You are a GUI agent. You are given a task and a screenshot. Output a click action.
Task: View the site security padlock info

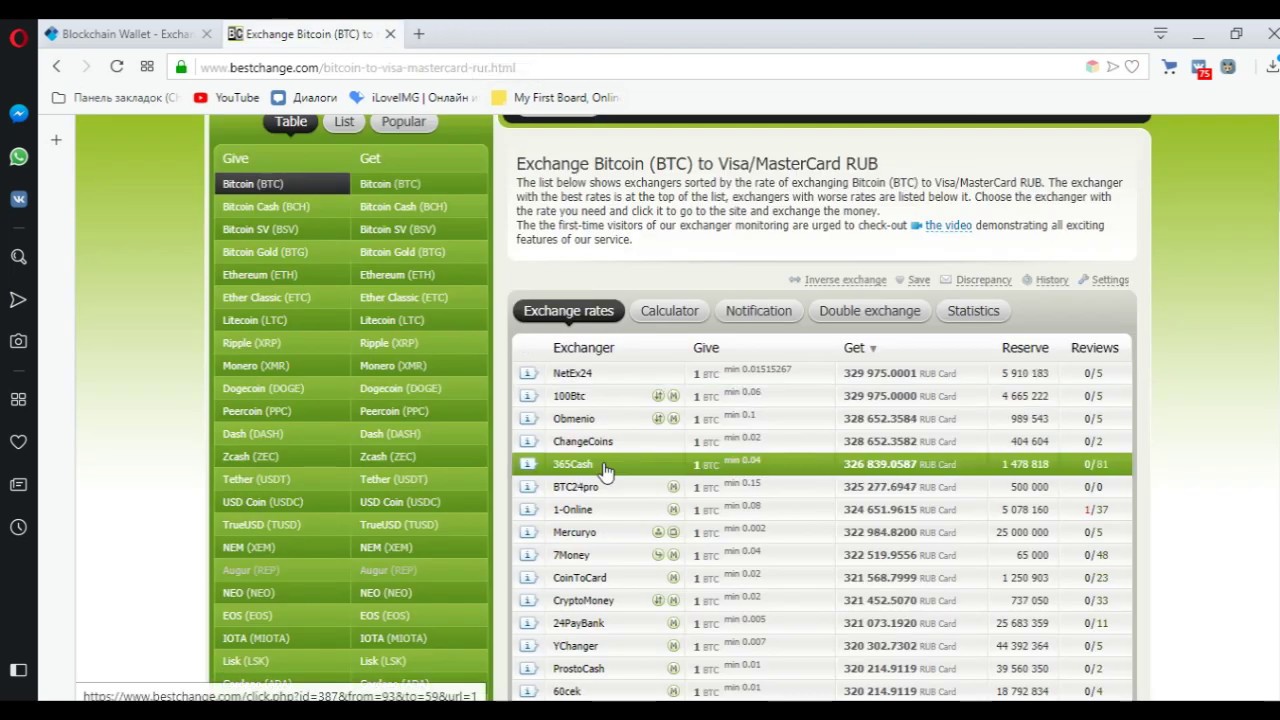click(181, 67)
